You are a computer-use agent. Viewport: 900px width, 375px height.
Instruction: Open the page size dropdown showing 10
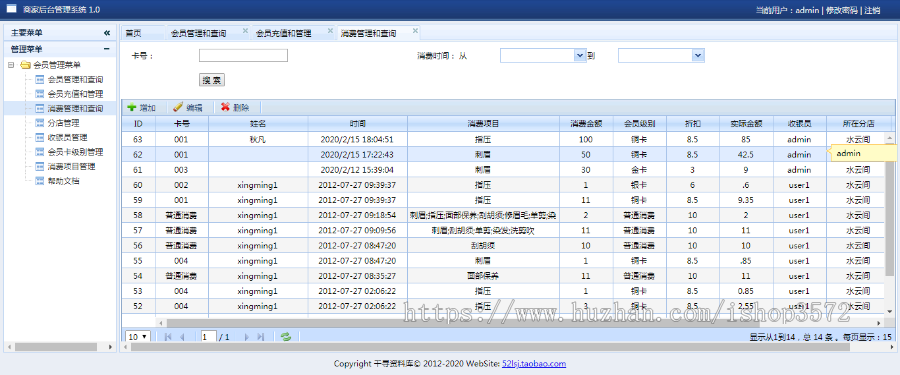click(138, 337)
